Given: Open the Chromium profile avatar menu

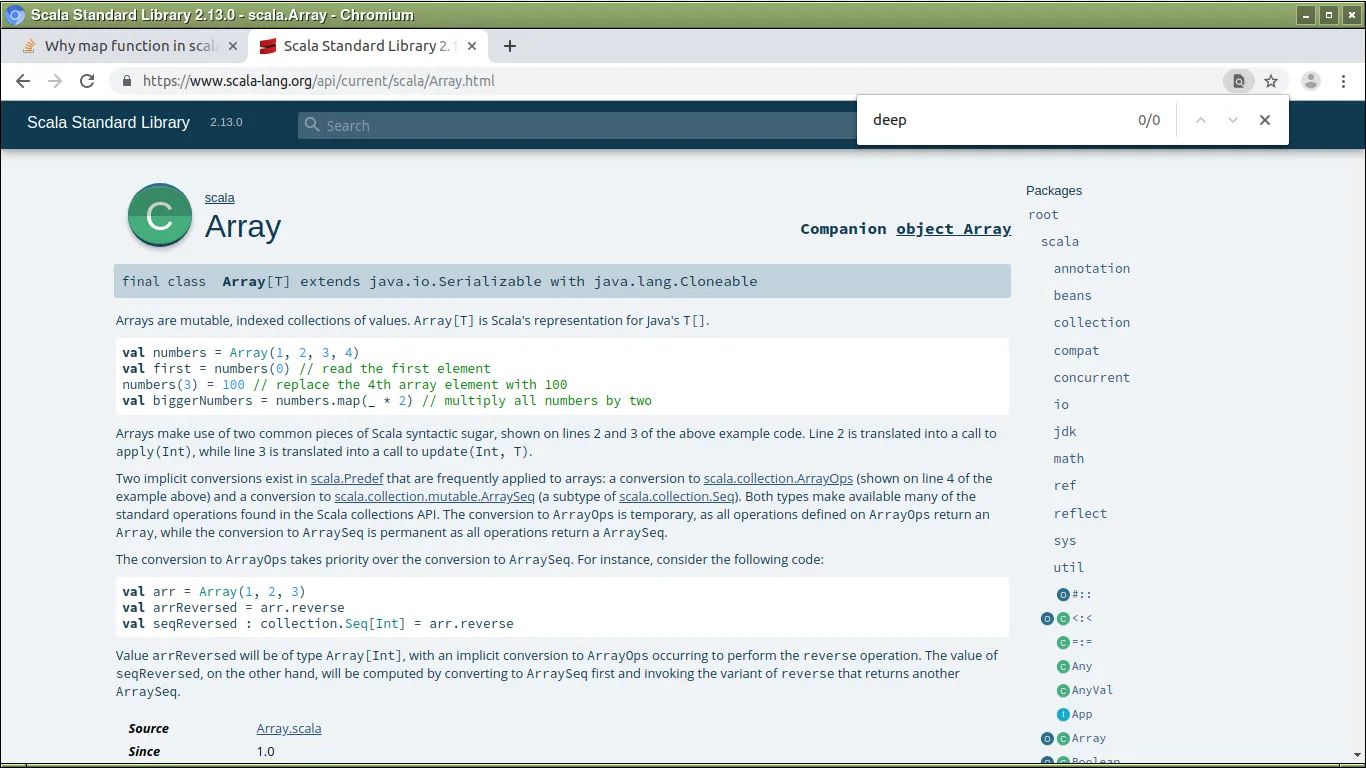Looking at the screenshot, I should pos(1311,81).
